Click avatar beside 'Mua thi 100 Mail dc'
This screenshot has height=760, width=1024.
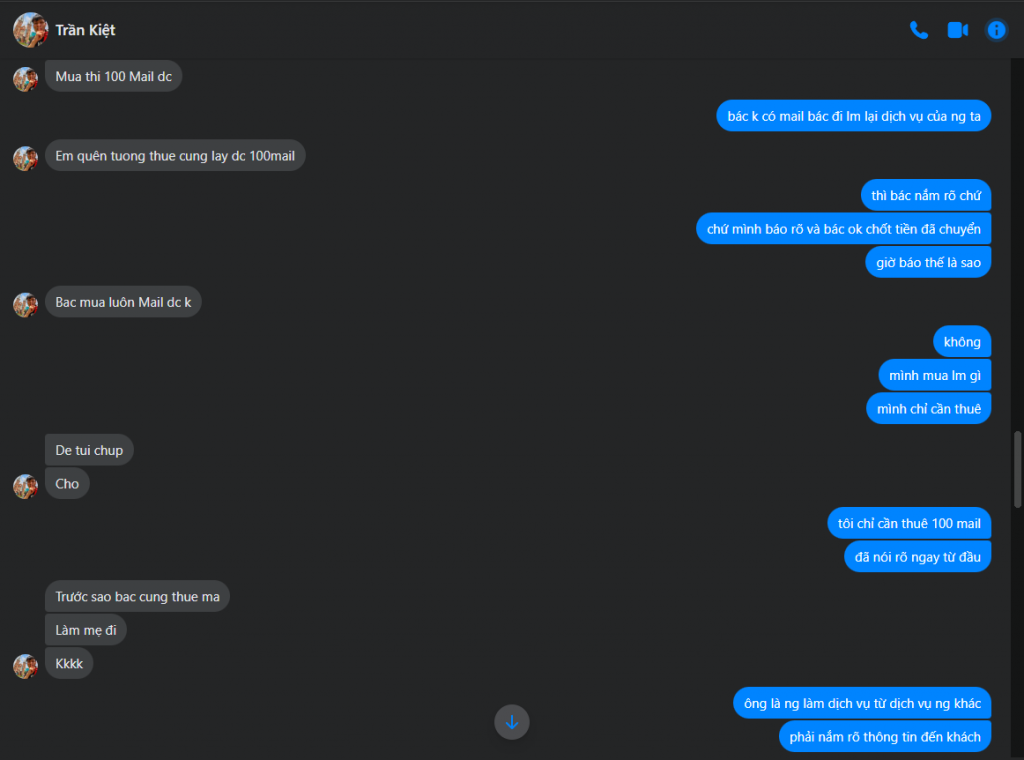(25, 79)
